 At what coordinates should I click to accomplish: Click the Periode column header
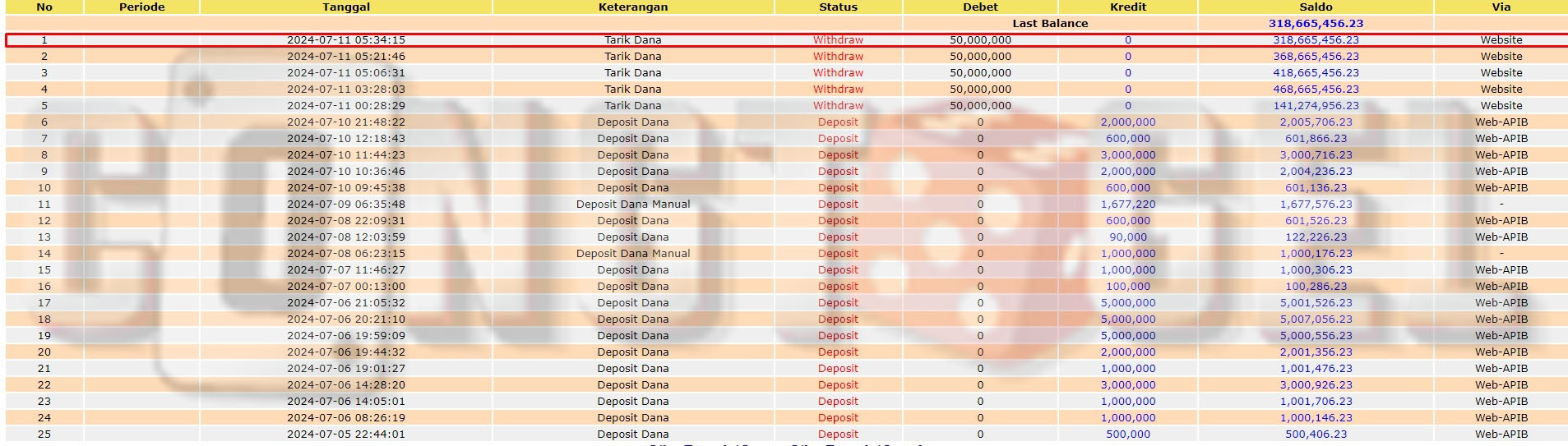coord(141,7)
